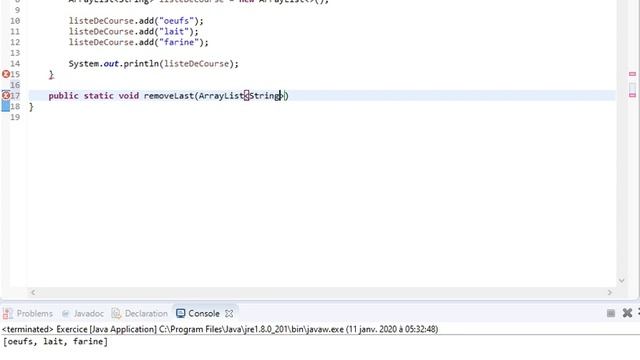Click the red overview ruler mark for line 15
The image size is (640, 360).
point(632,74)
